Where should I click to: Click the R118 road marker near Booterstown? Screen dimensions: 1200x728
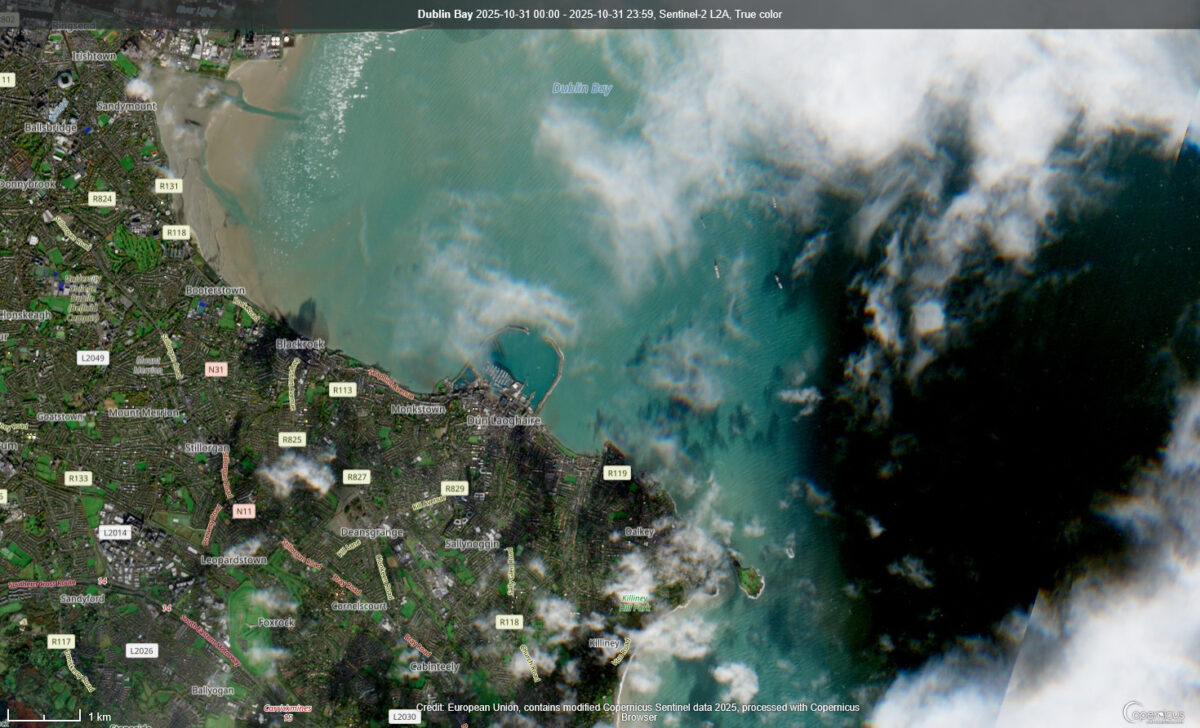(176, 233)
